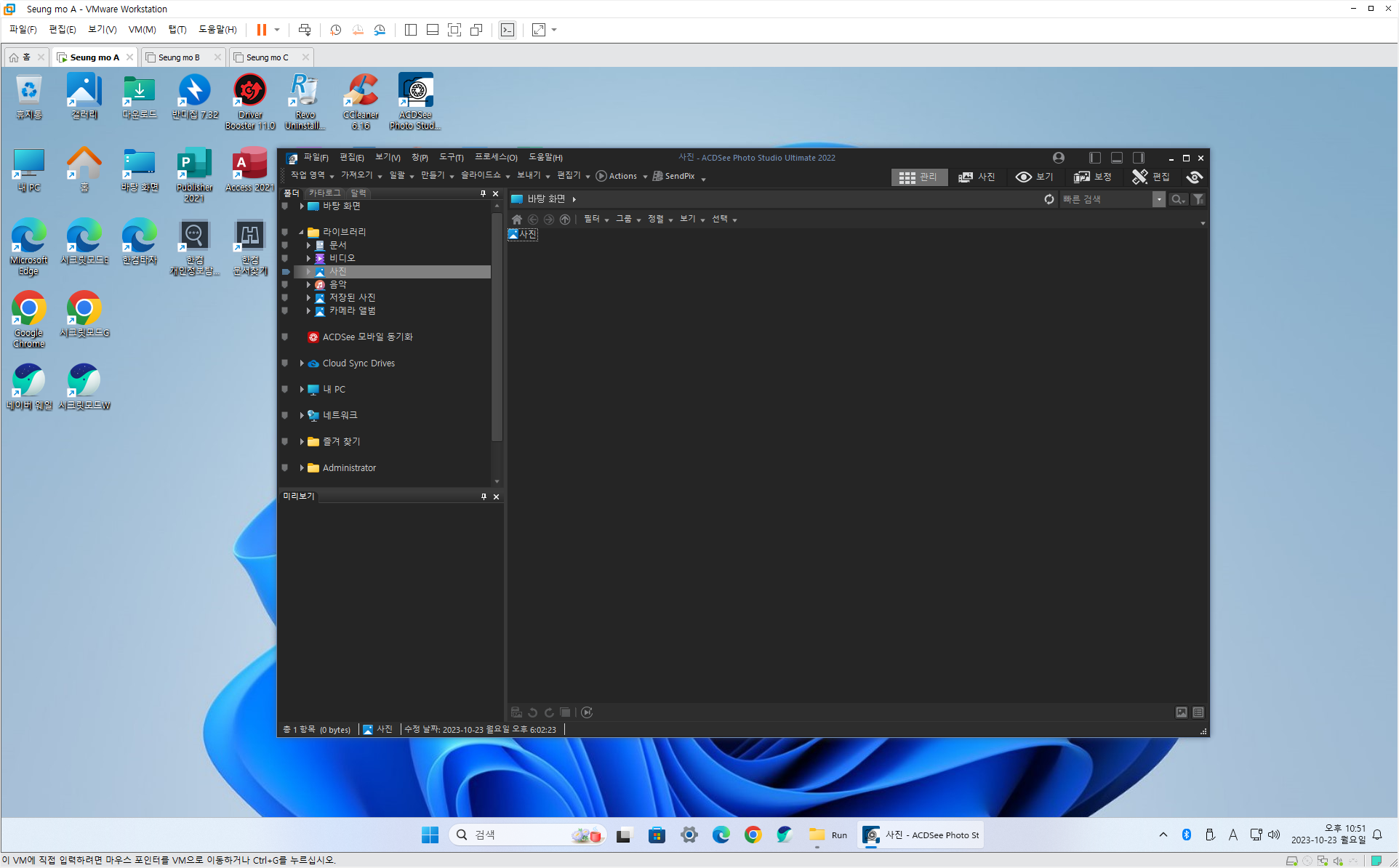The image size is (1399, 868).
Task: Expand the 내 PC tree node
Action: 302,390
